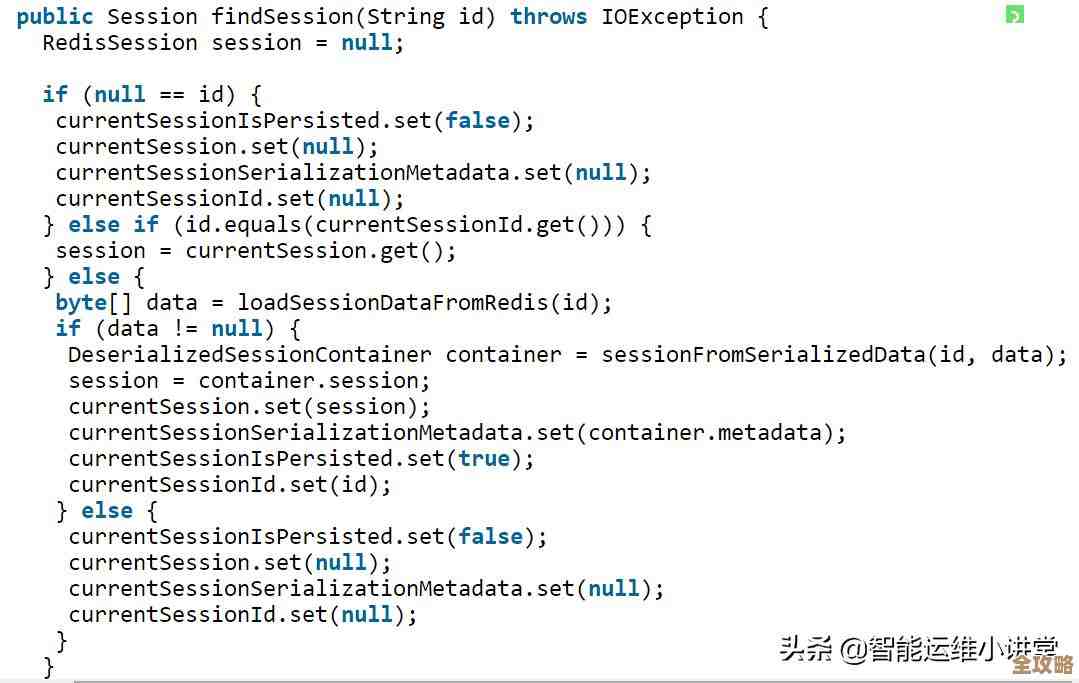Click the 头条 @智能运维小讲堂 watermark
1079x683 pixels.
click(x=917, y=648)
